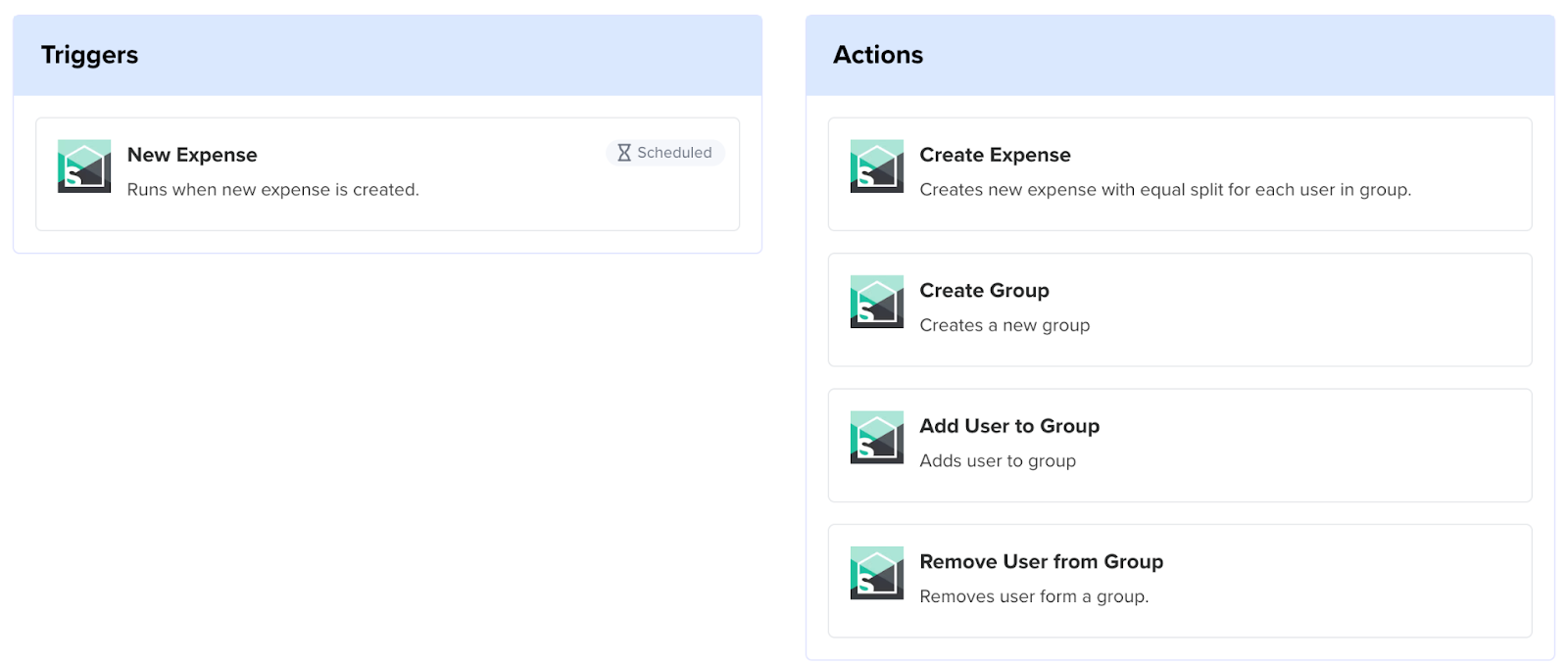1568x662 pixels.
Task: Click the "Removes user form a group." description
Action: 1034,596
